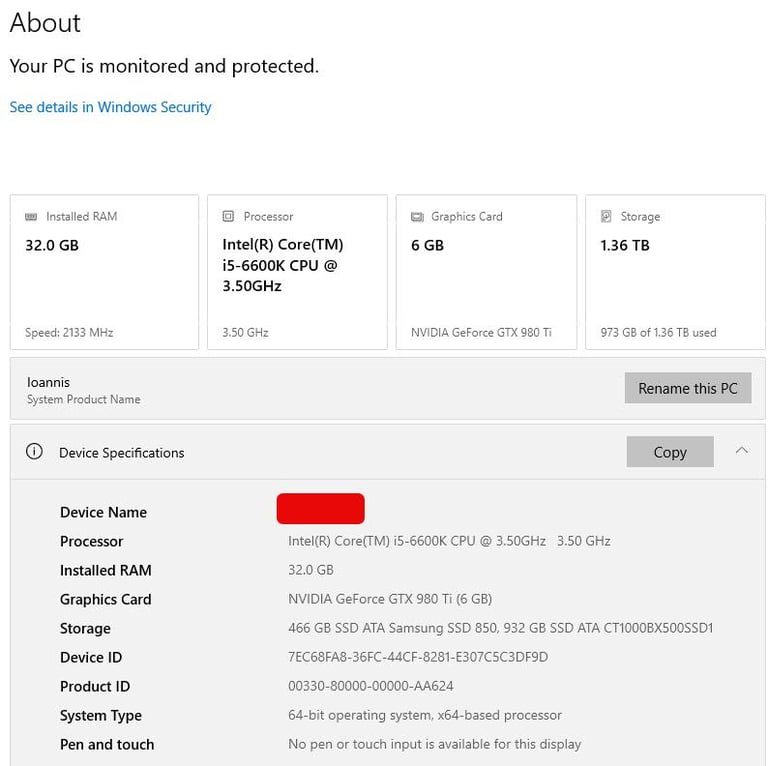Select NVIDIA GeForce GTX 980 Ti (6 GB) row value
Viewport: 768px width, 766px height.
(390, 598)
